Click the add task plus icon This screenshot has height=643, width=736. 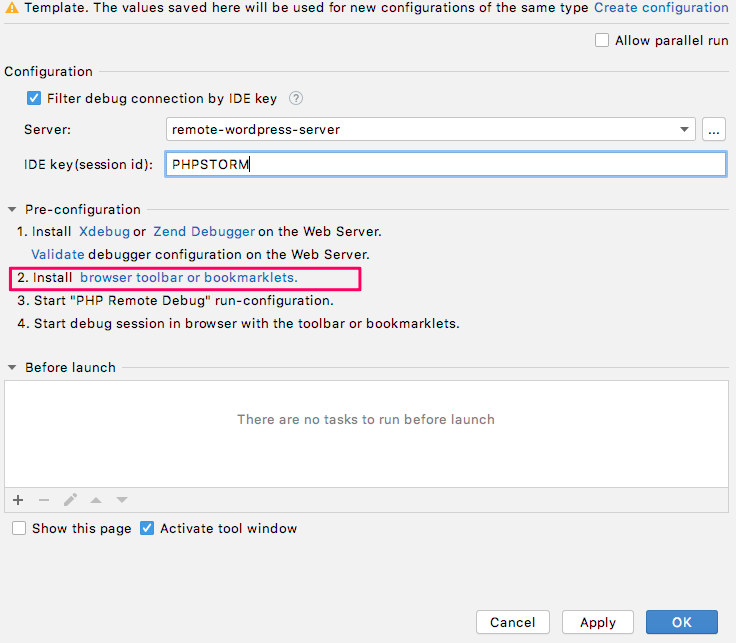18,500
